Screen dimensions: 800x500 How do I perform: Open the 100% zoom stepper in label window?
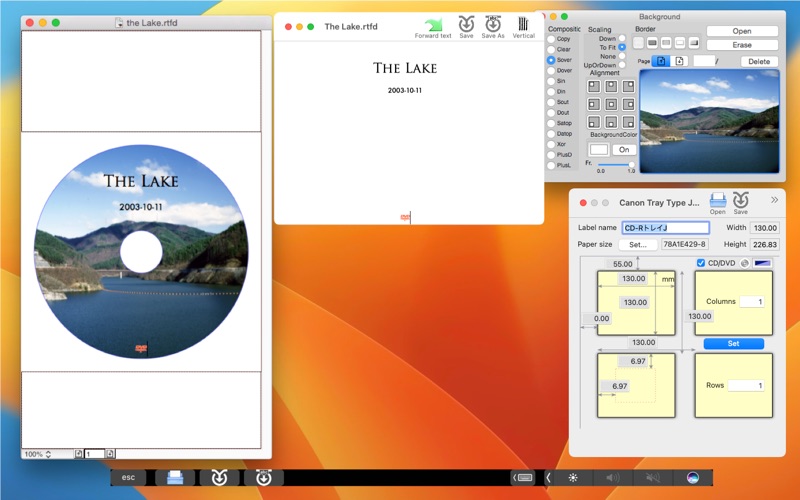click(x=48, y=454)
